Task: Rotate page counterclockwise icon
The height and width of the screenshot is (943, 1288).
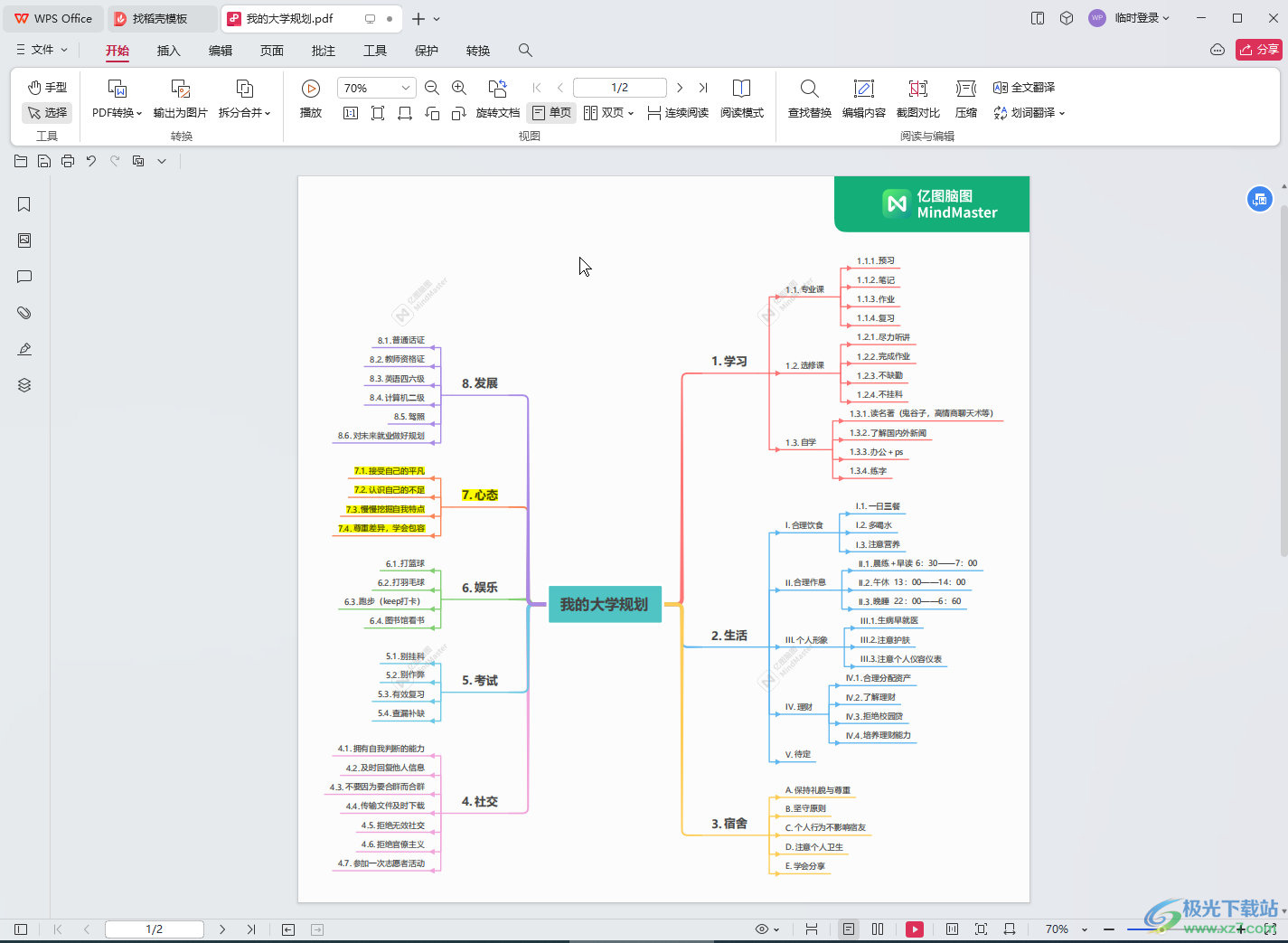Action: click(x=432, y=113)
